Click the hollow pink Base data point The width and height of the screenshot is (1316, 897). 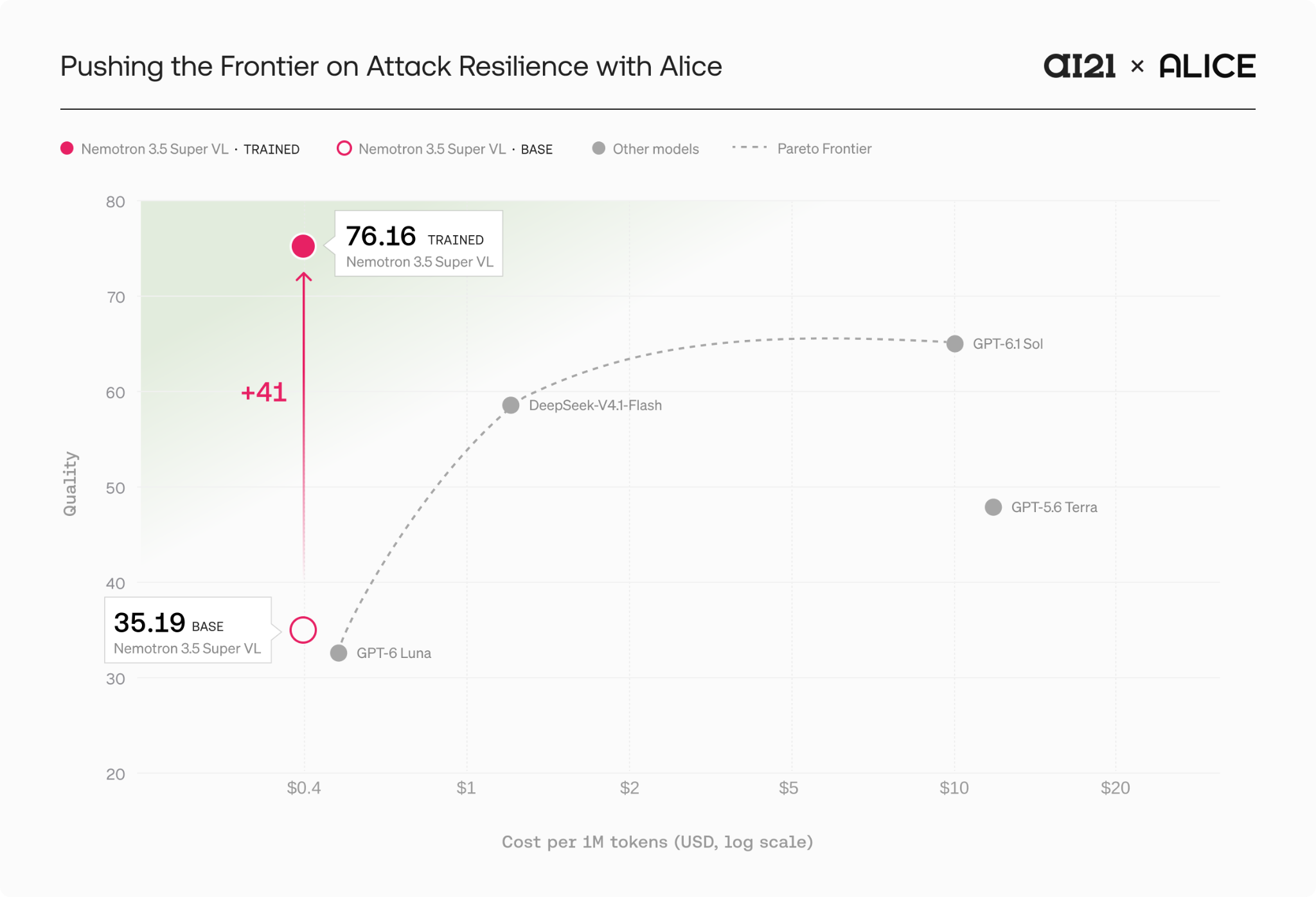303,630
